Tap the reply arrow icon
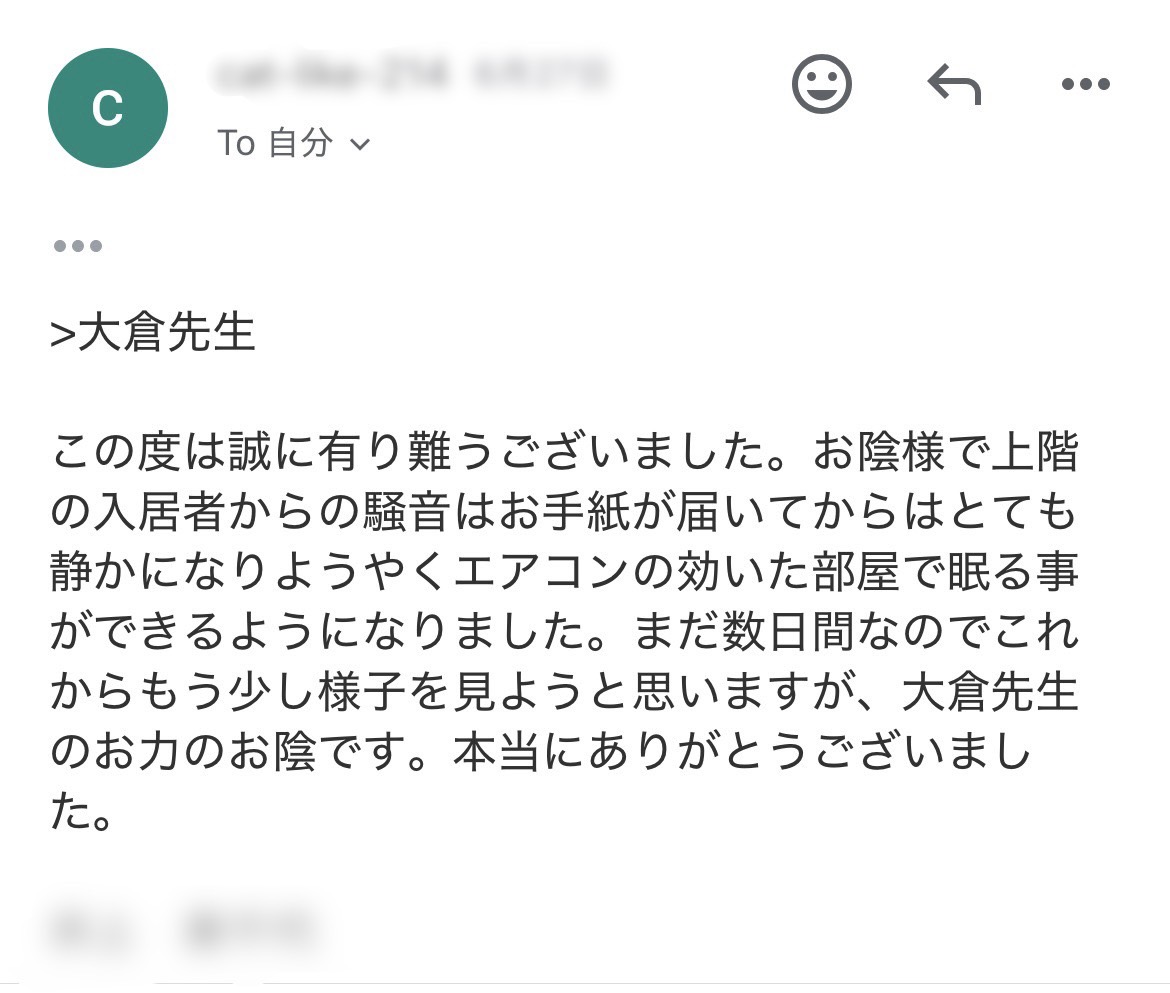1170x993 pixels. click(x=954, y=84)
